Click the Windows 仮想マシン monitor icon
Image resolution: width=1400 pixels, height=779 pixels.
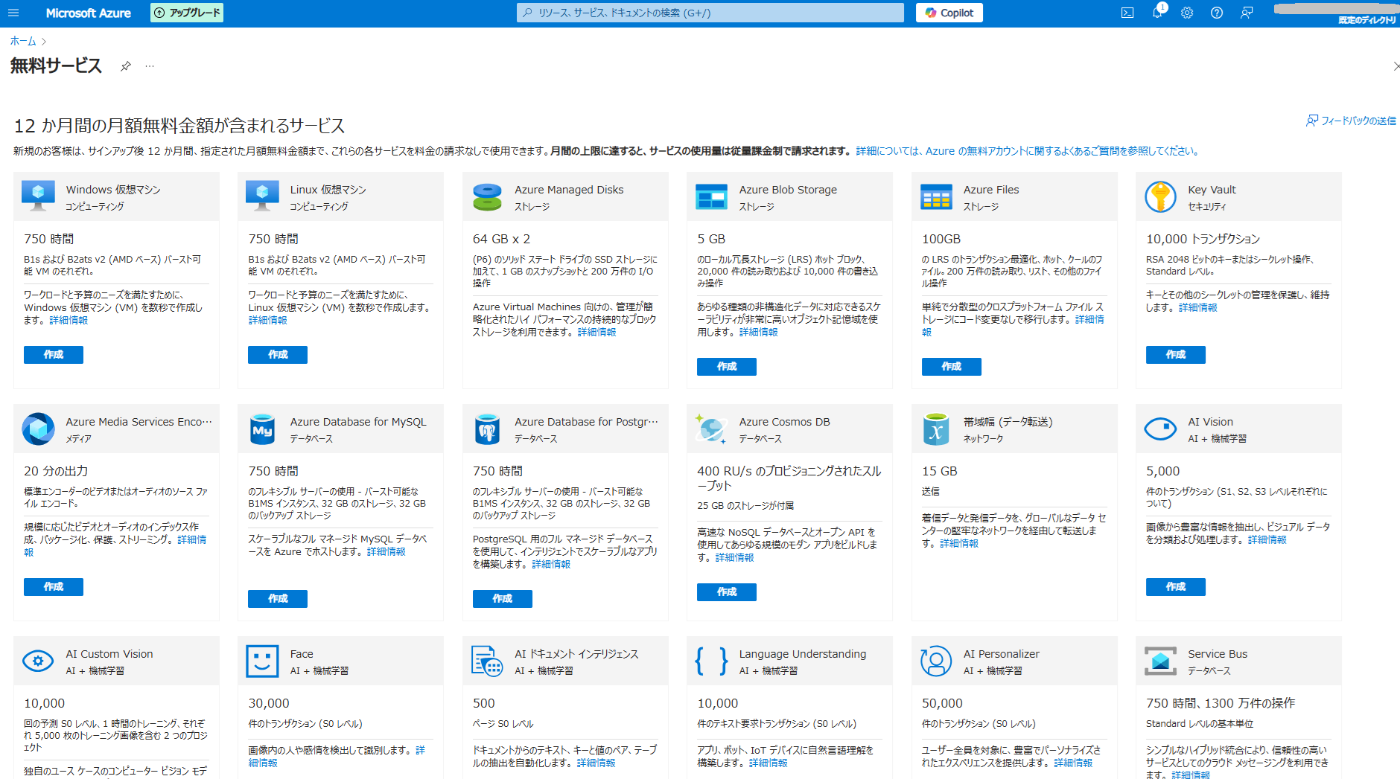39,196
